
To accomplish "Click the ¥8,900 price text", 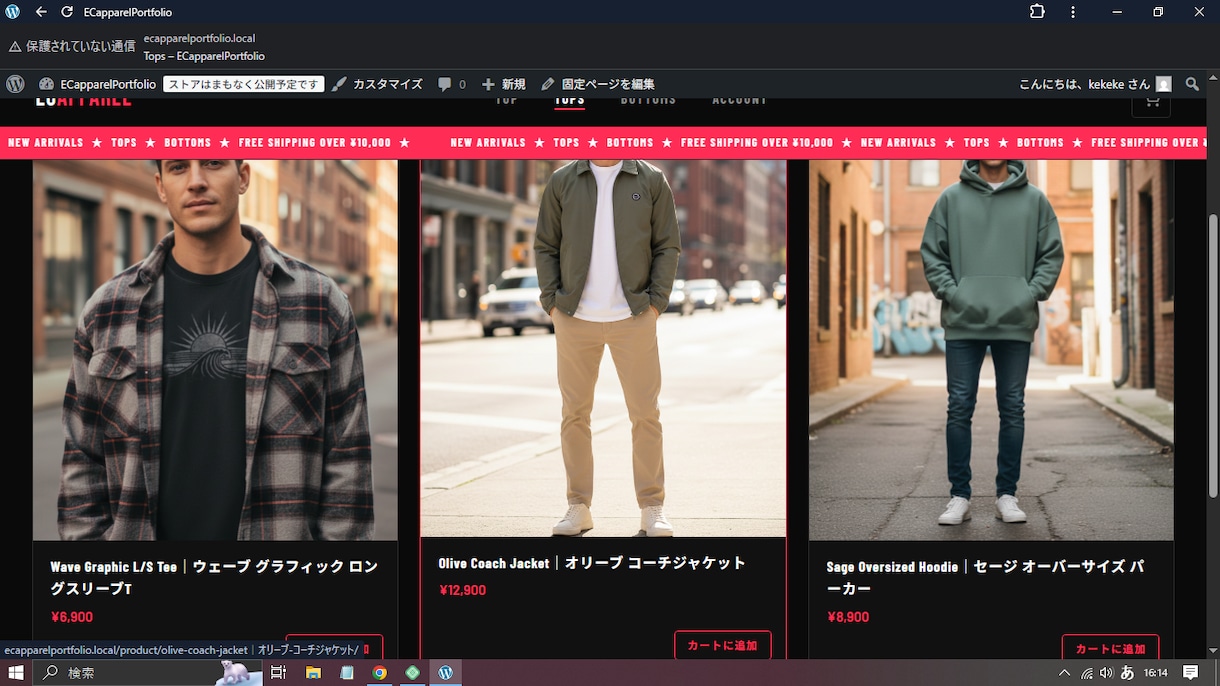I will [x=848, y=617].
